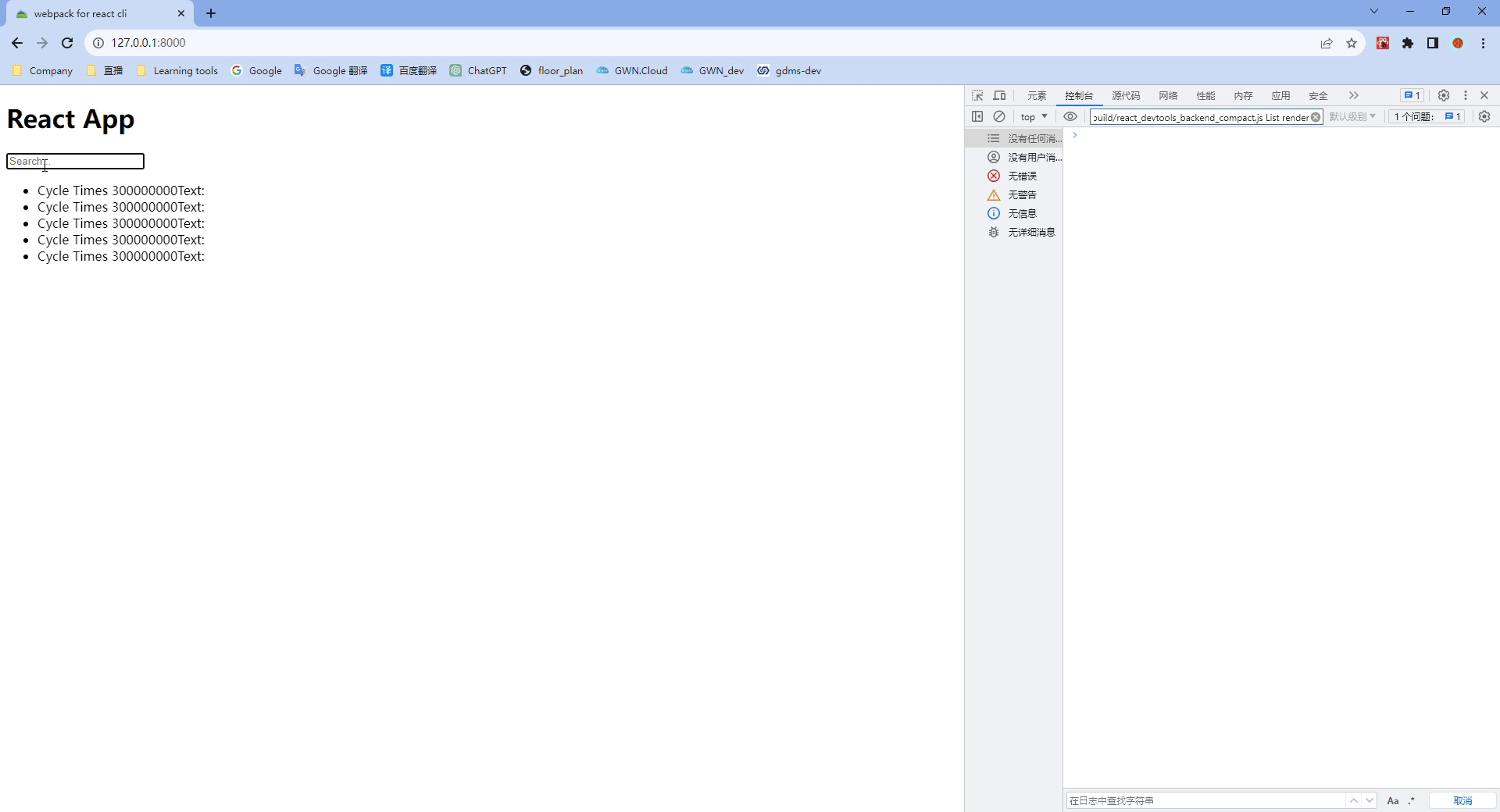
Task: Click the 取消 cancel button in log search
Action: coord(1462,800)
